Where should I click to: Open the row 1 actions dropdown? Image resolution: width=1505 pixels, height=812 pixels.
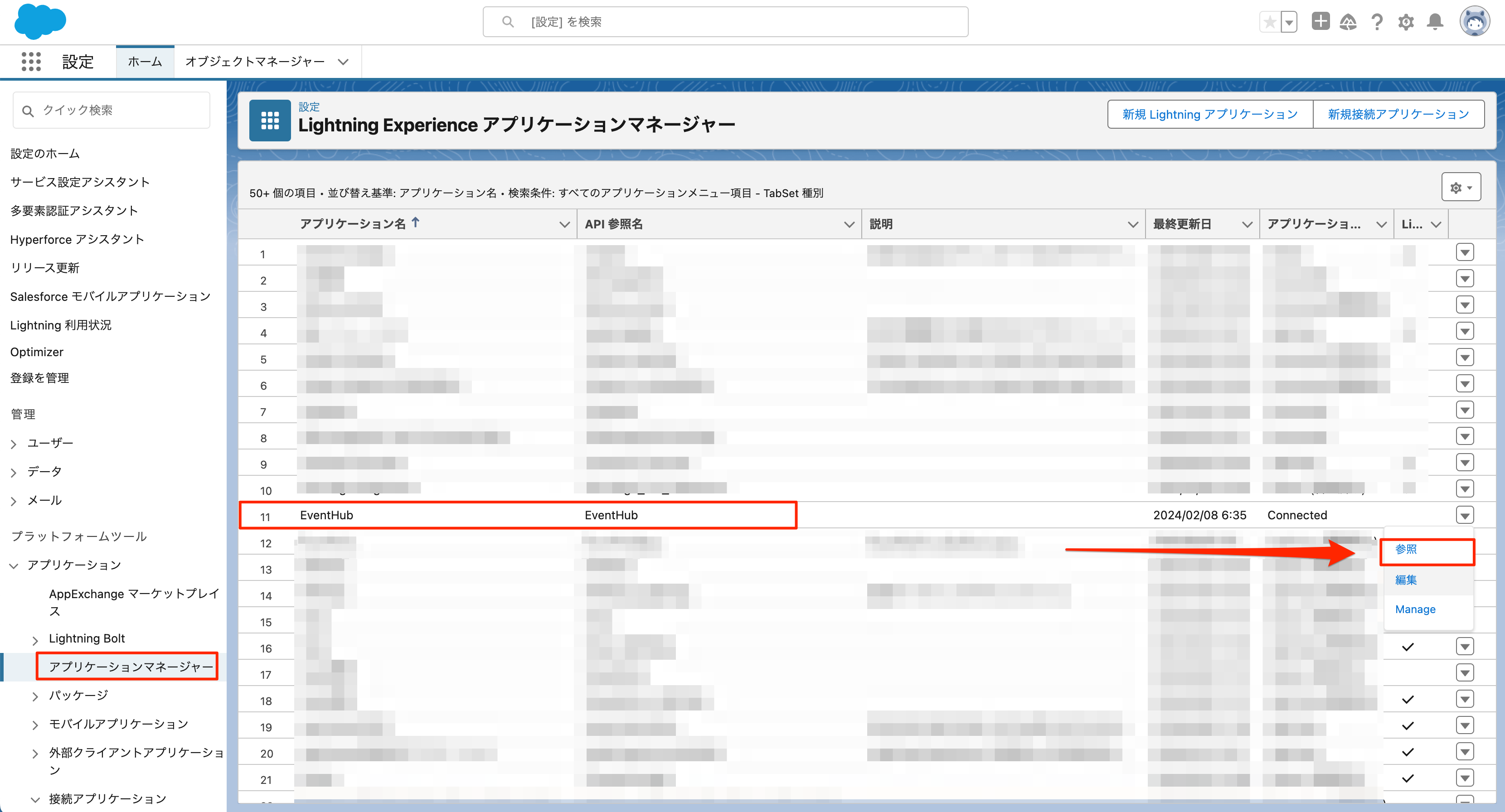(1464, 252)
